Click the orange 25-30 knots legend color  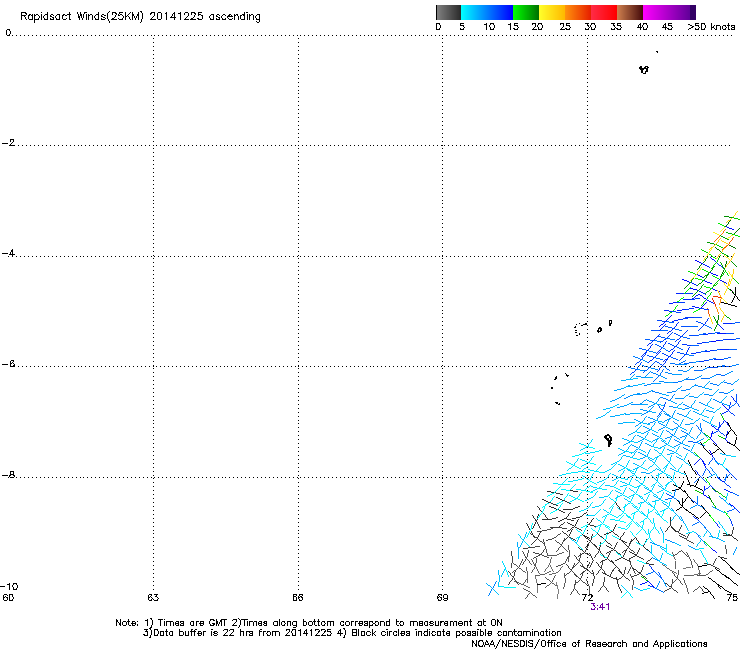(578, 12)
